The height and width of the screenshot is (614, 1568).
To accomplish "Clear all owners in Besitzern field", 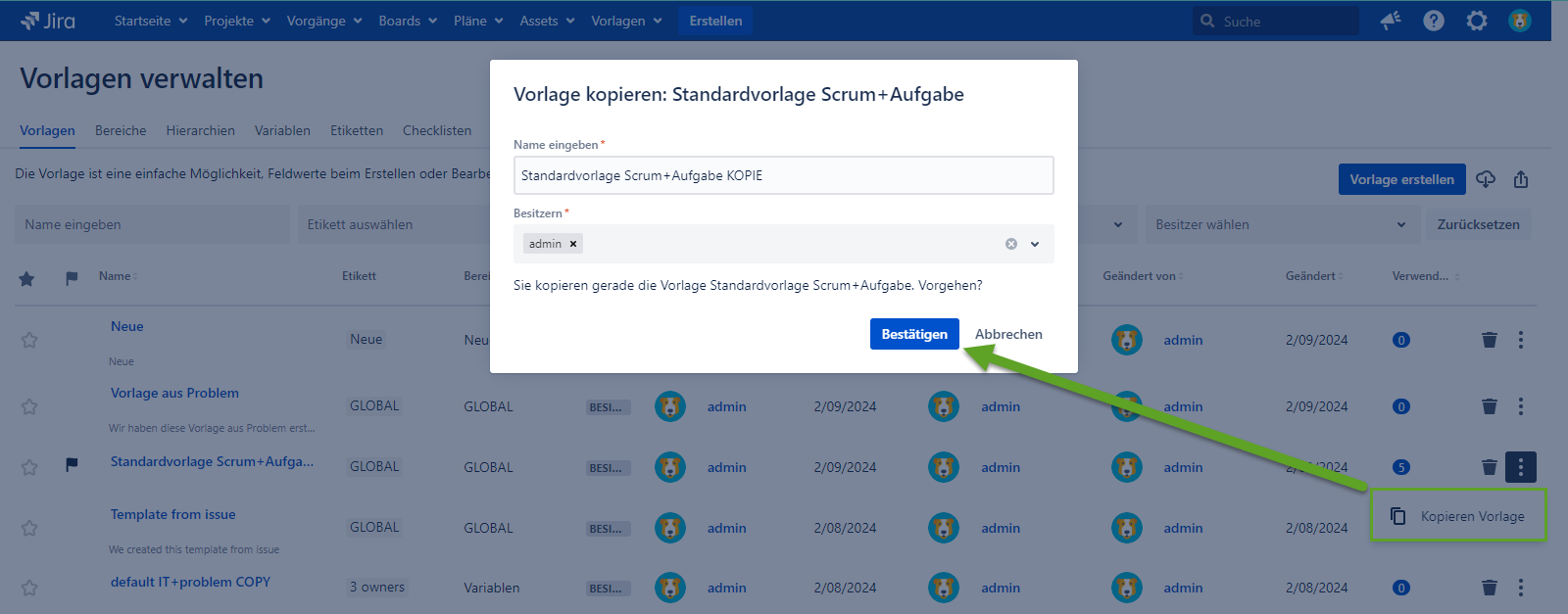I will click(1011, 244).
